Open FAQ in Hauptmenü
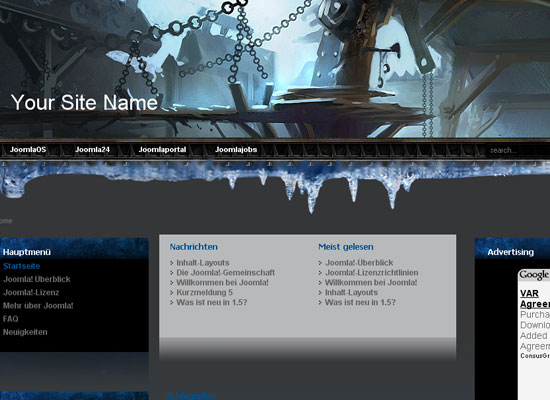550x400 pixels. (x=11, y=319)
